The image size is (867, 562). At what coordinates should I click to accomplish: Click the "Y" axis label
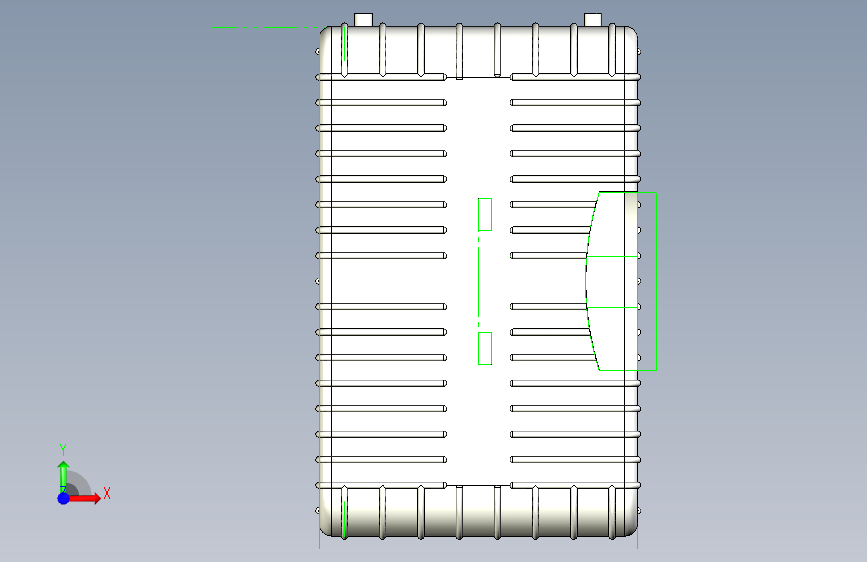click(x=63, y=450)
